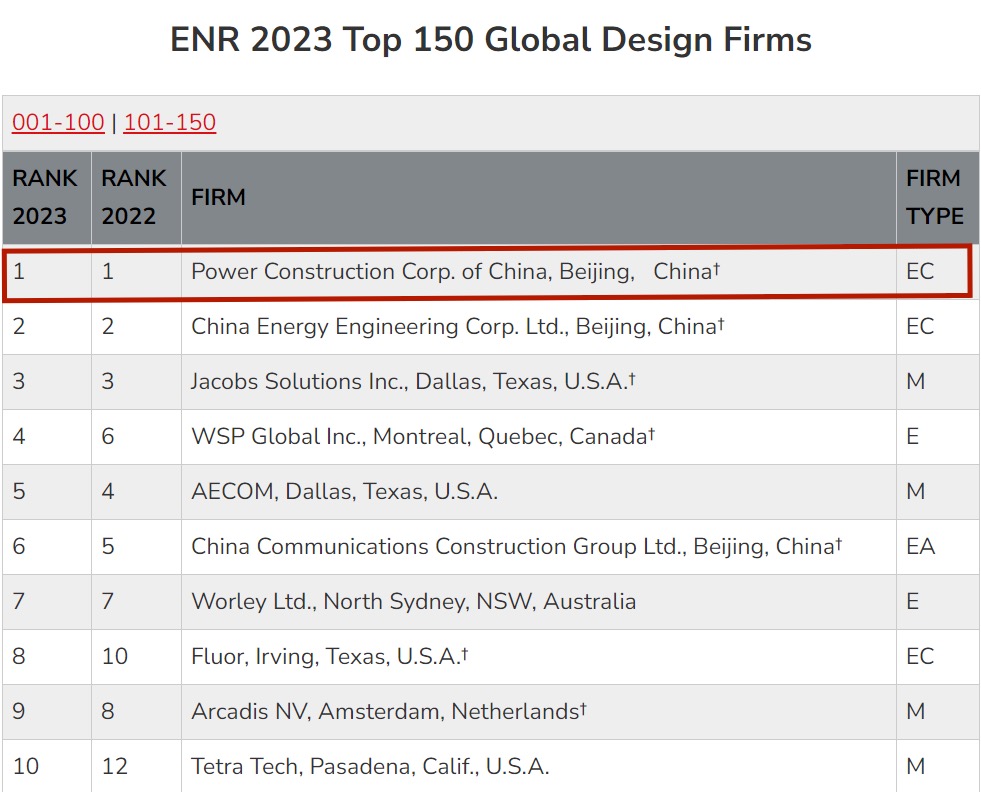
Task: Click 2022 rank 3 in Jacobs Solutions row
Action: [x=108, y=381]
